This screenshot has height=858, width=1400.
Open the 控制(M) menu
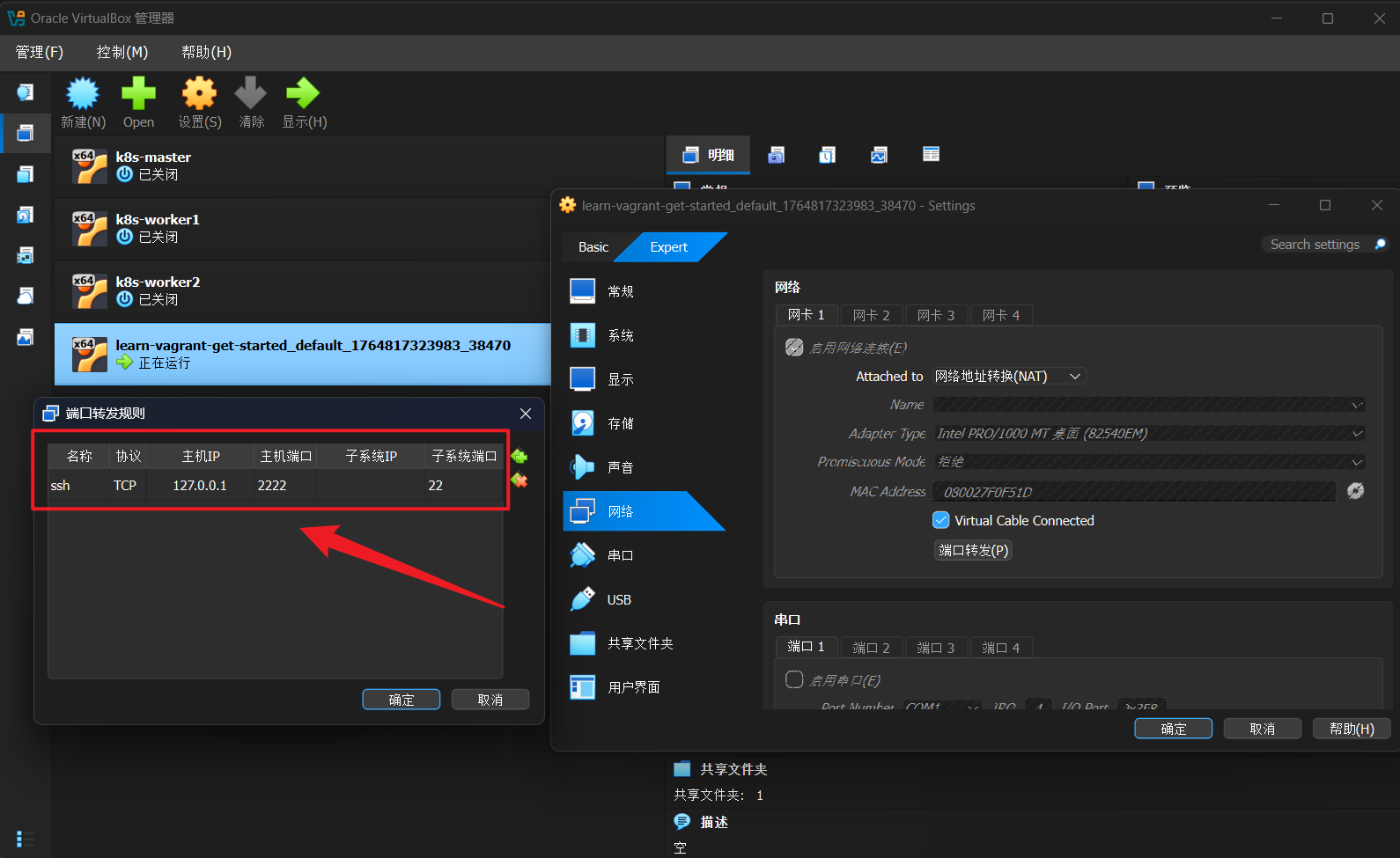122,52
